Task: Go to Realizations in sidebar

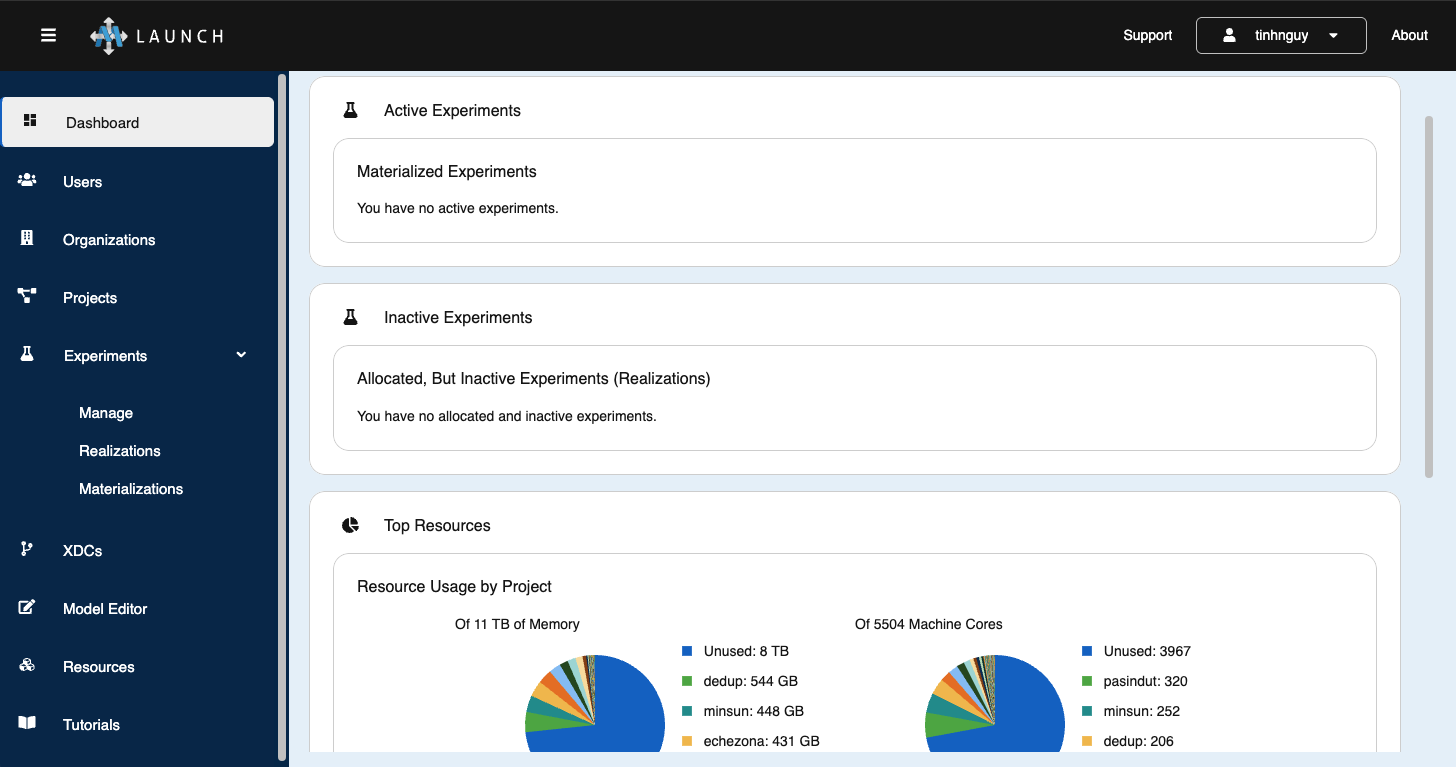Action: click(x=120, y=451)
